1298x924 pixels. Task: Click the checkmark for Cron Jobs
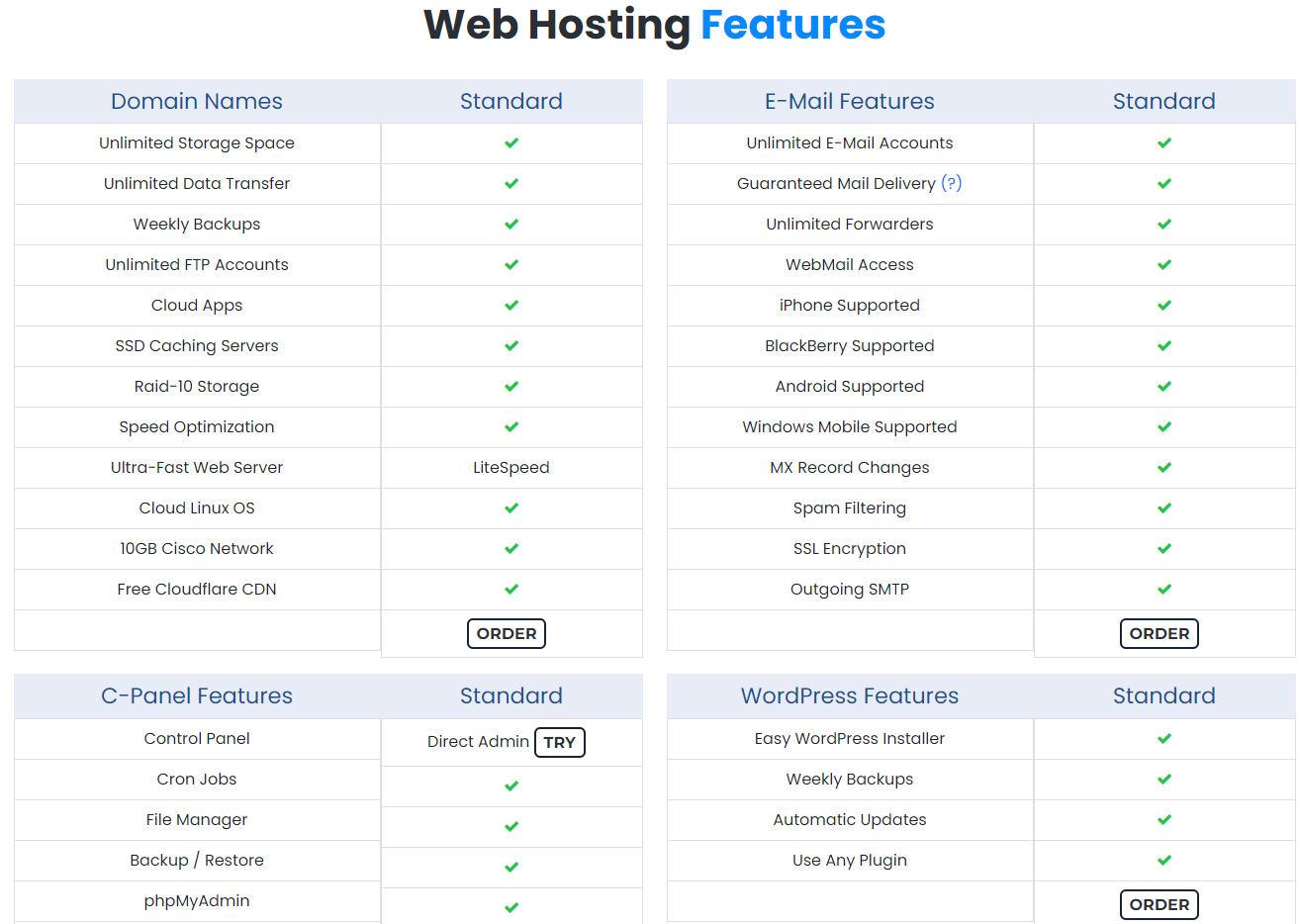point(511,786)
